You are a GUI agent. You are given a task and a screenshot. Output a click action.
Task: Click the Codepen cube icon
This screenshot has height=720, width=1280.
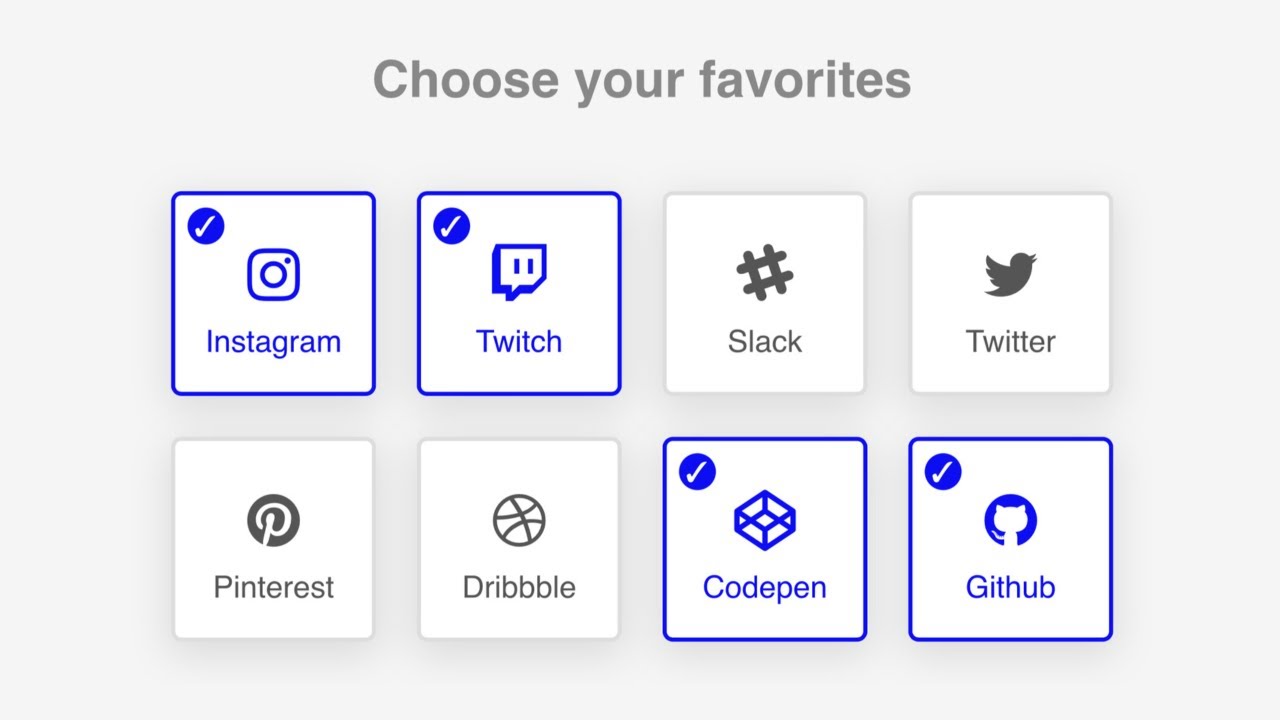[x=765, y=520]
